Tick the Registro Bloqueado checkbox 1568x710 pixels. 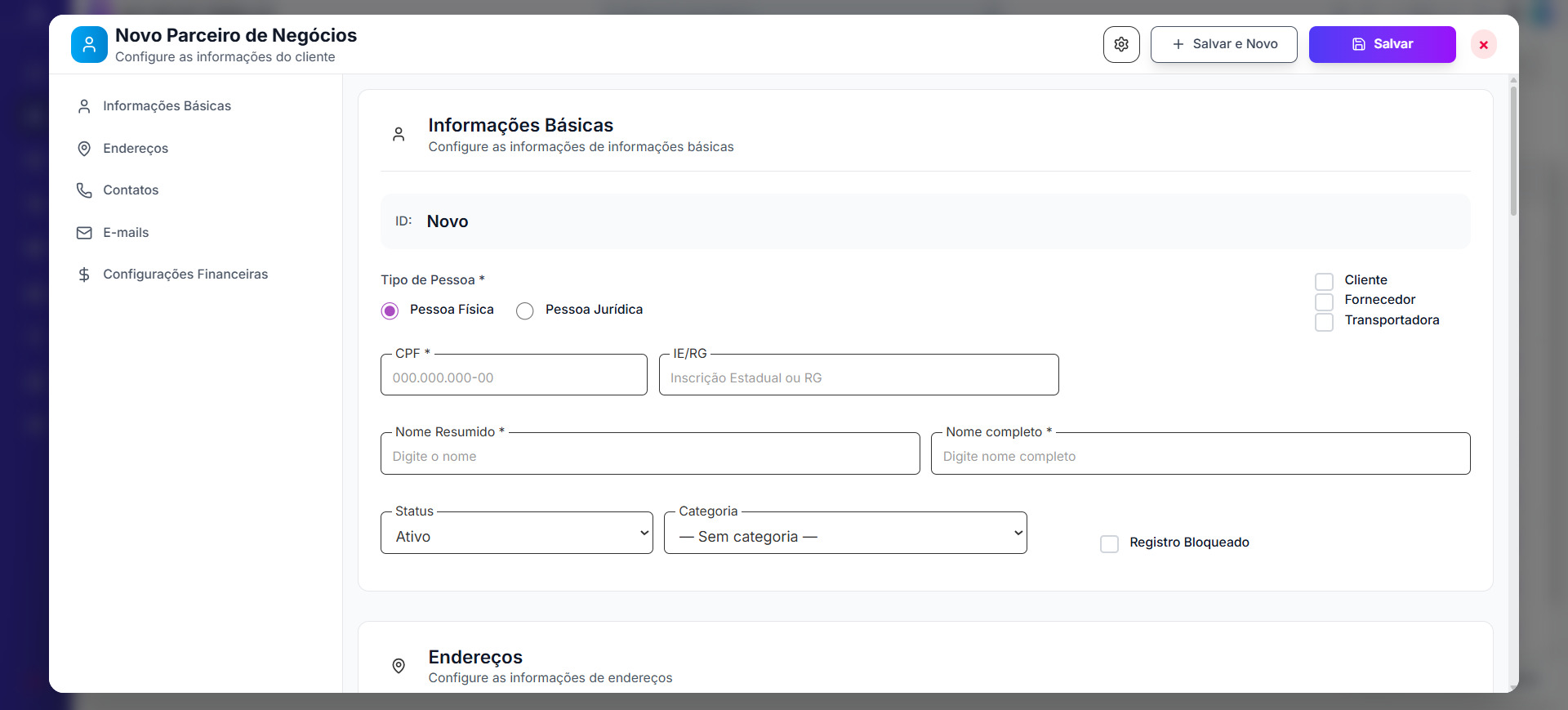[x=1109, y=543]
